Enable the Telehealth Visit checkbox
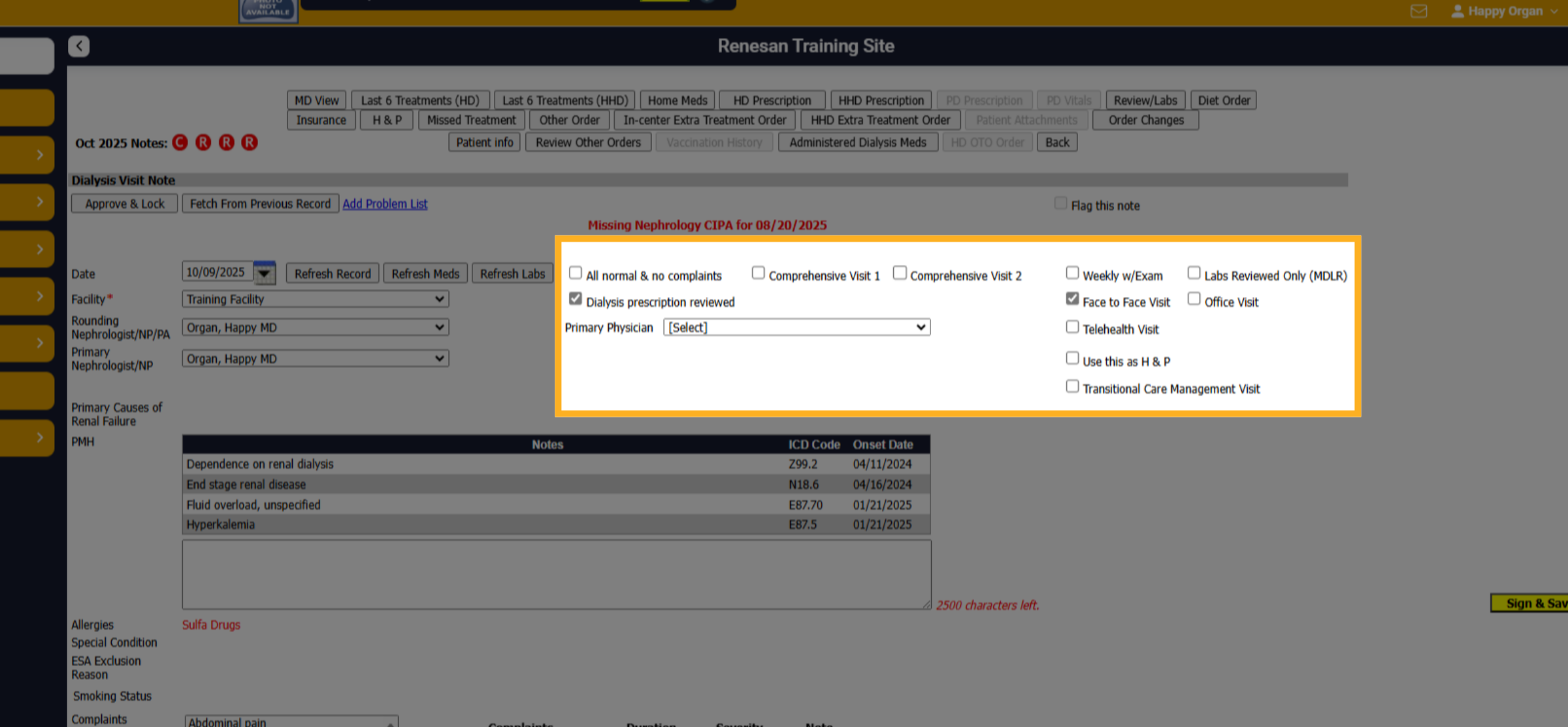This screenshot has height=727, width=1568. pyautogui.click(x=1072, y=326)
